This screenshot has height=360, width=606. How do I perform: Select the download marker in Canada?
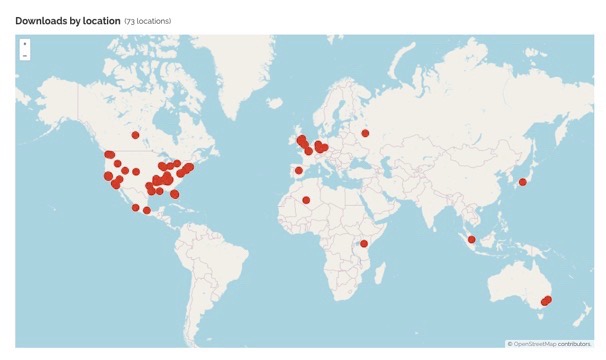pyautogui.click(x=135, y=135)
